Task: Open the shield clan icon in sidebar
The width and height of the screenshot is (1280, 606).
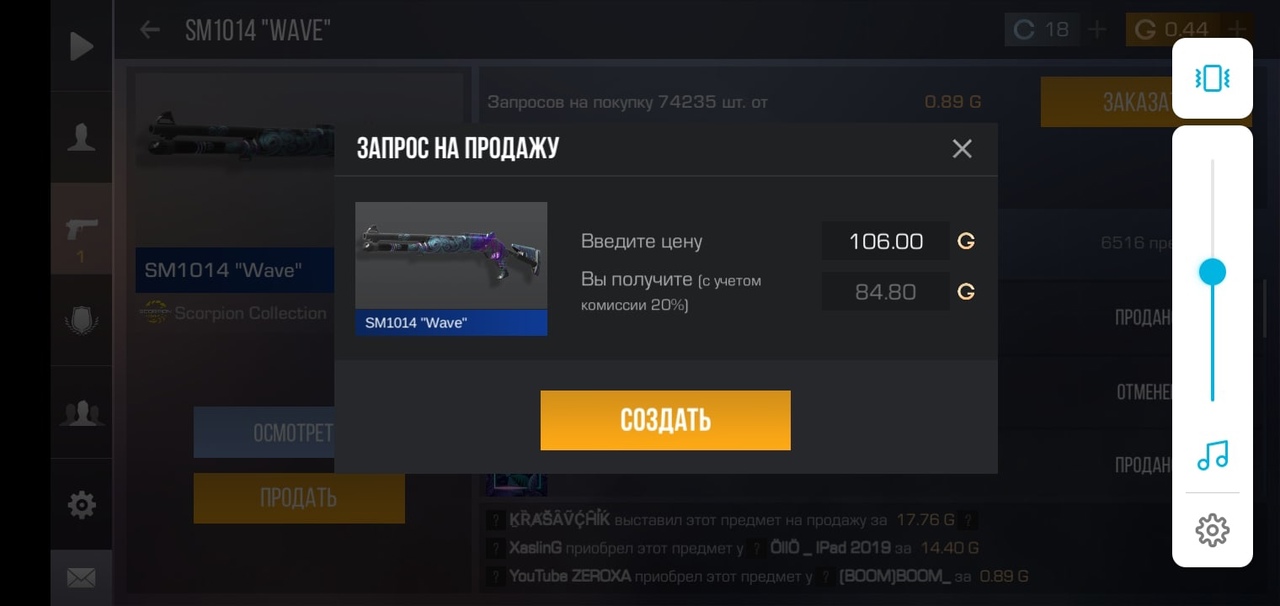Action: coord(81,320)
